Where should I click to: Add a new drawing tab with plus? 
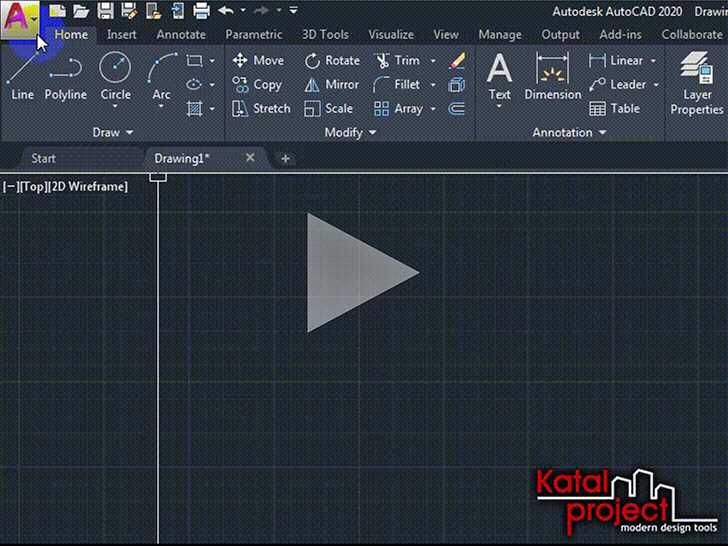285,159
